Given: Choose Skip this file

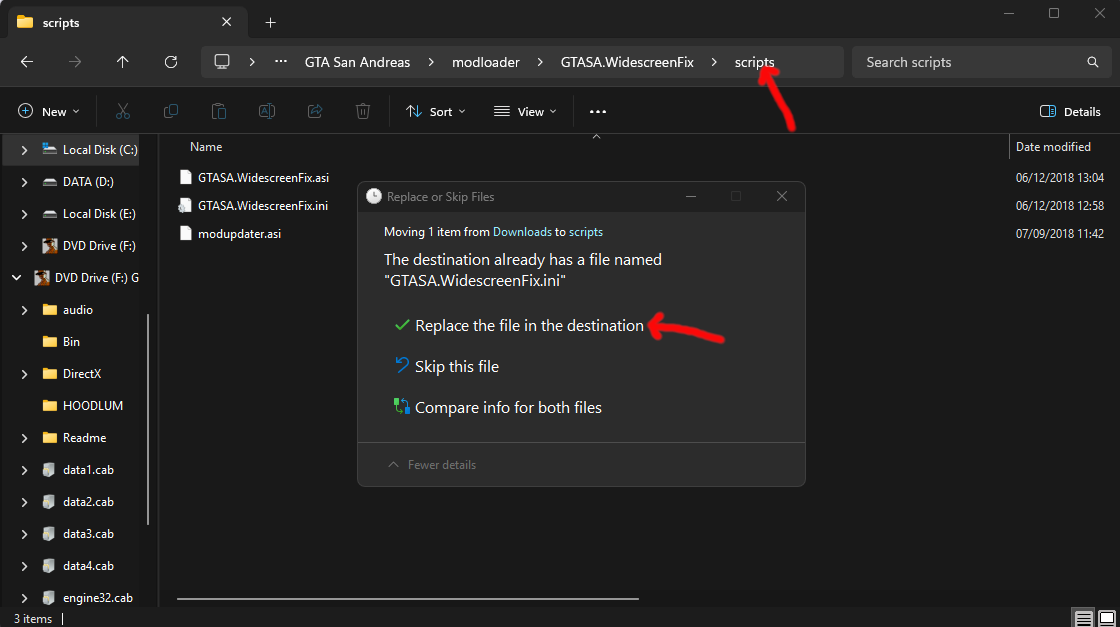Looking at the screenshot, I should point(447,366).
